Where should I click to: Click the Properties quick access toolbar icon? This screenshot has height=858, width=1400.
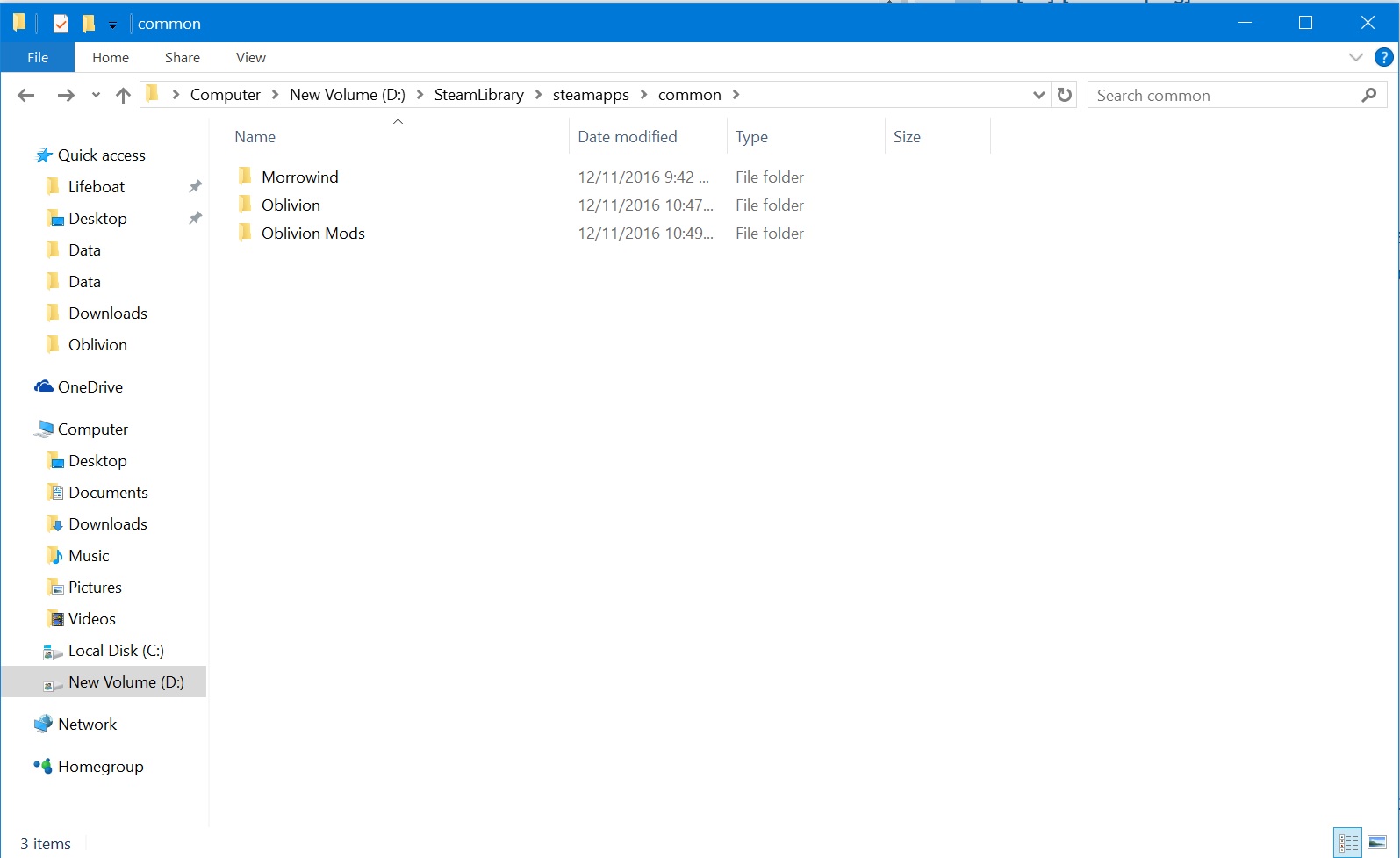click(x=61, y=24)
